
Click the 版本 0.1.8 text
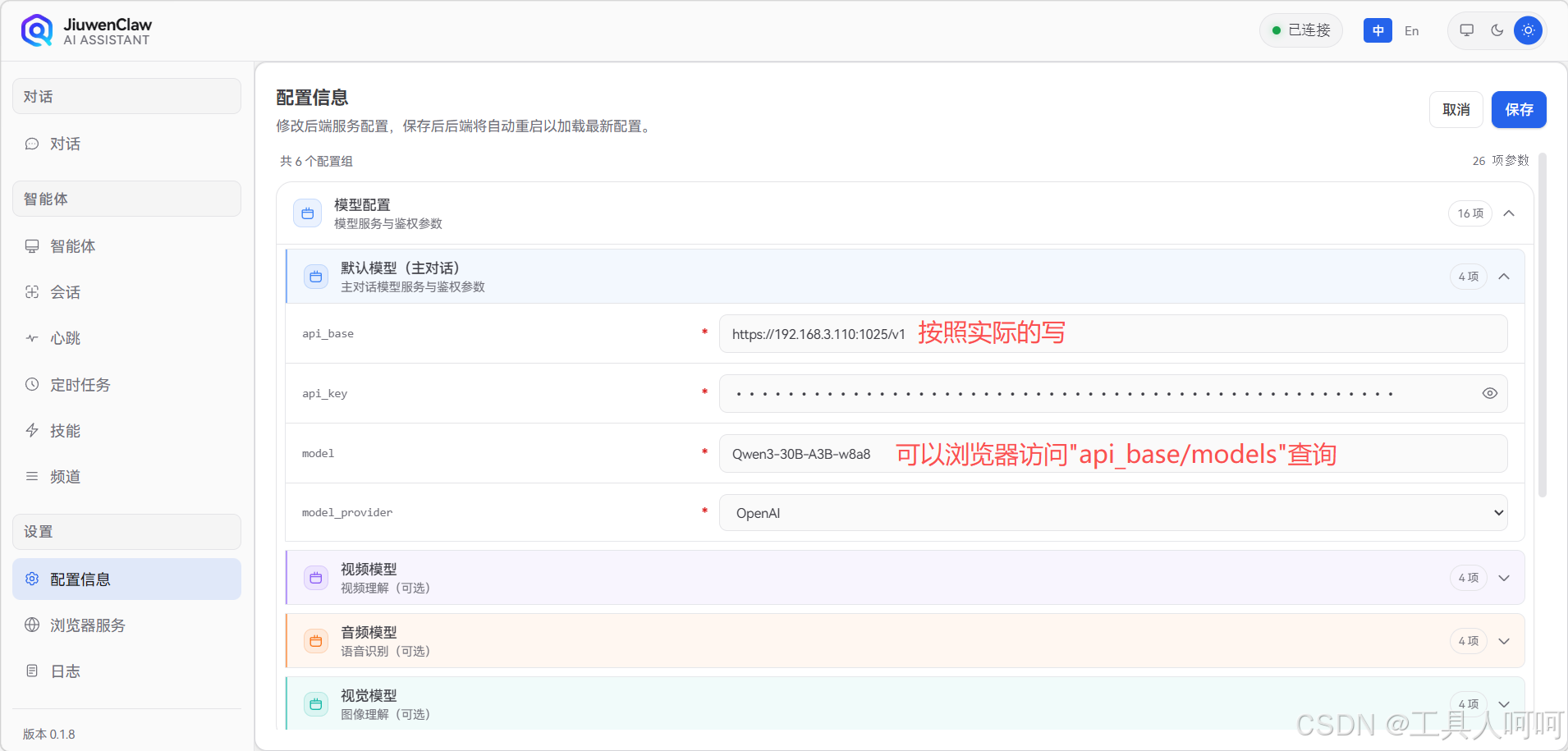[x=49, y=734]
